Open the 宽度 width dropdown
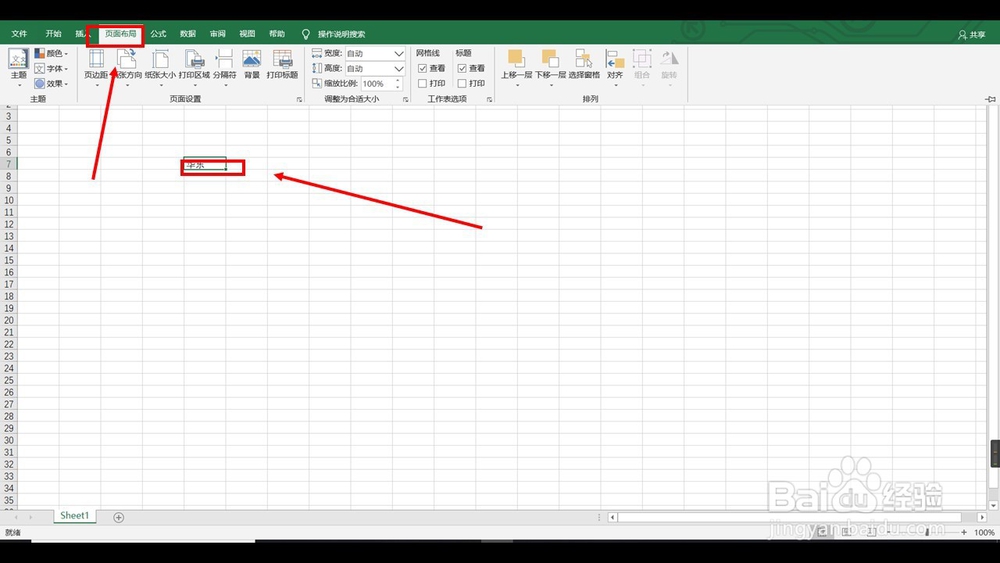This screenshot has height=563, width=1000. (399, 54)
